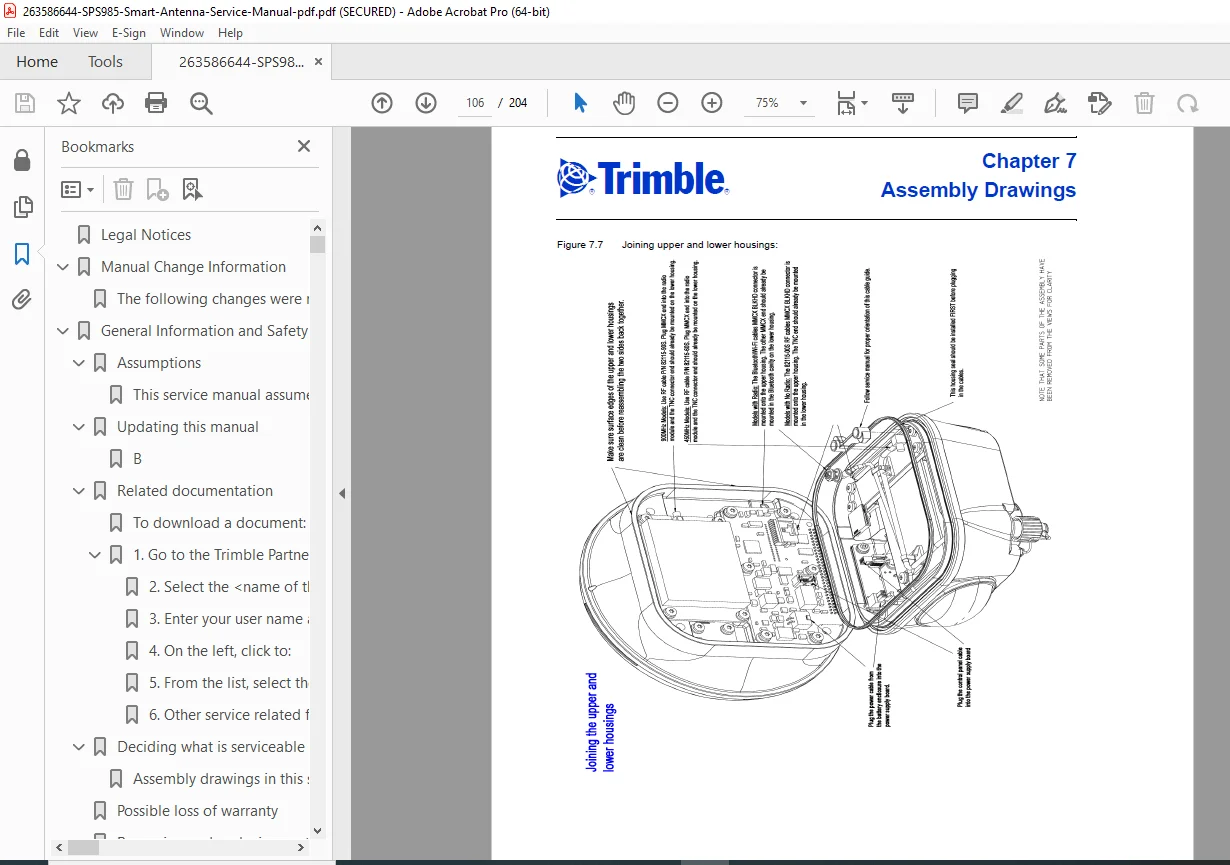The width and height of the screenshot is (1230, 865).
Task: Click the Sign document pen icon
Action: tap(1055, 103)
